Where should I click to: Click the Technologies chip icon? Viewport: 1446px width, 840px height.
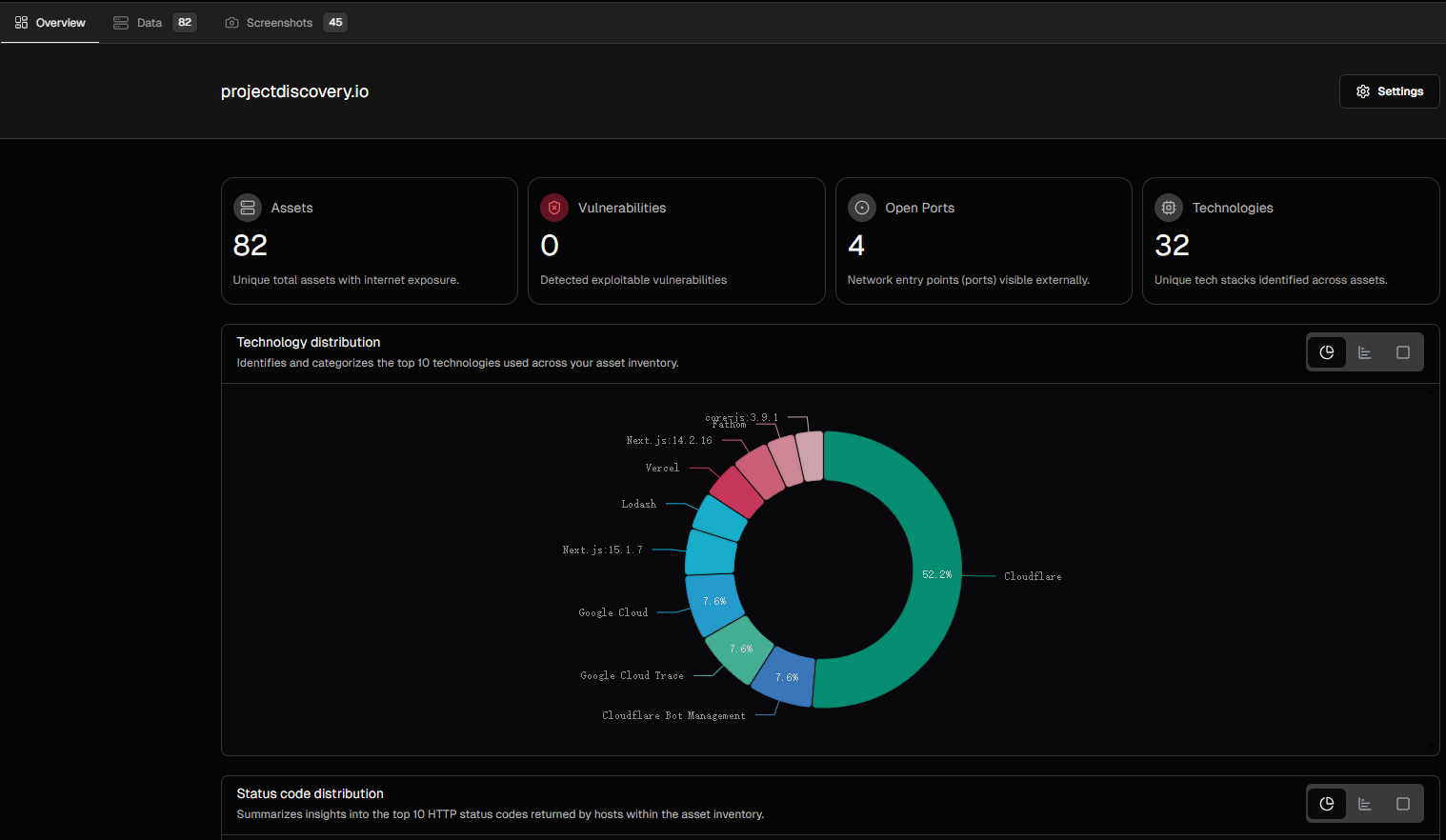pyautogui.click(x=1169, y=208)
